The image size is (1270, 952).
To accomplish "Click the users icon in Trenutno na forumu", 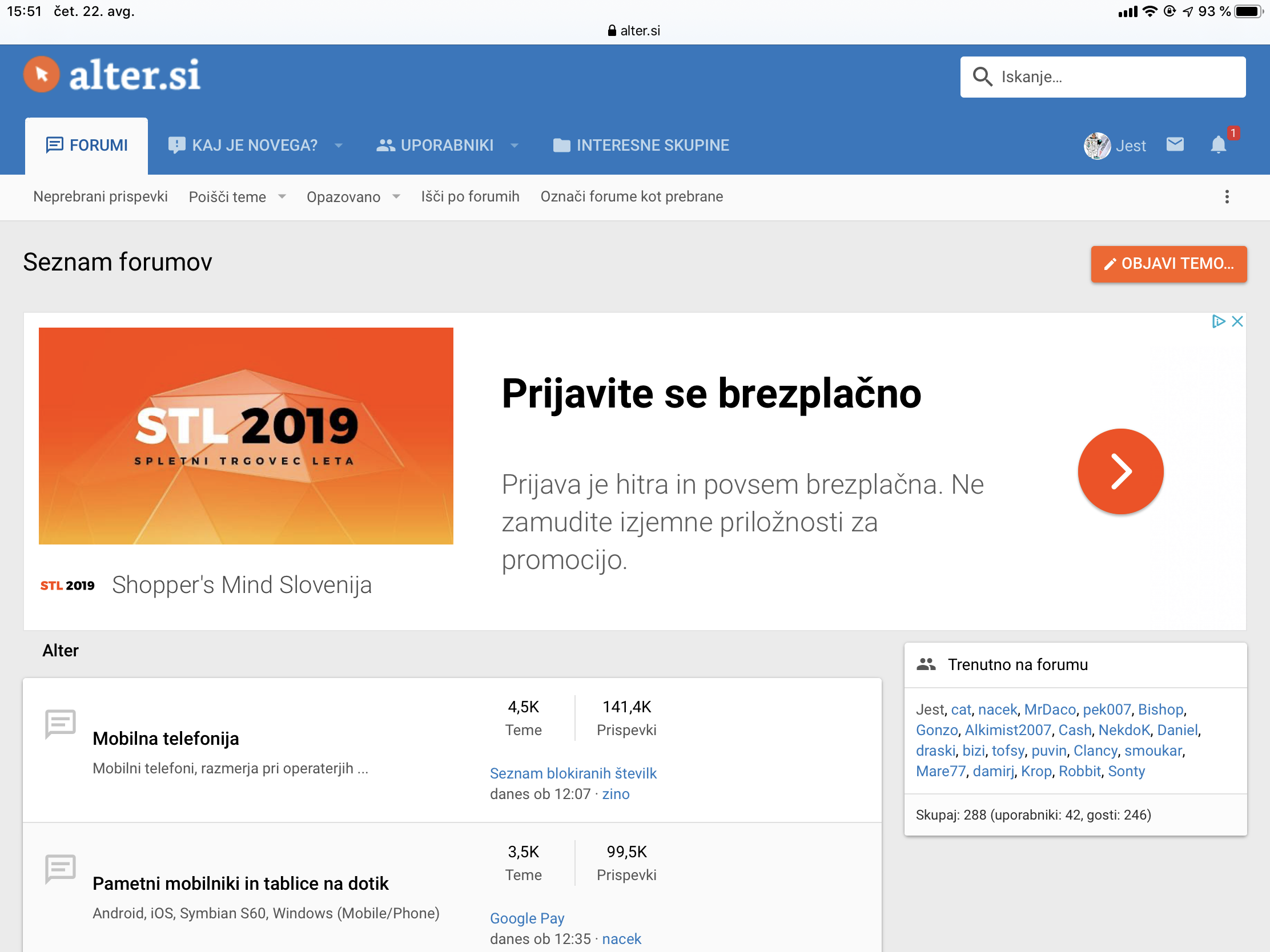I will pos(926,664).
